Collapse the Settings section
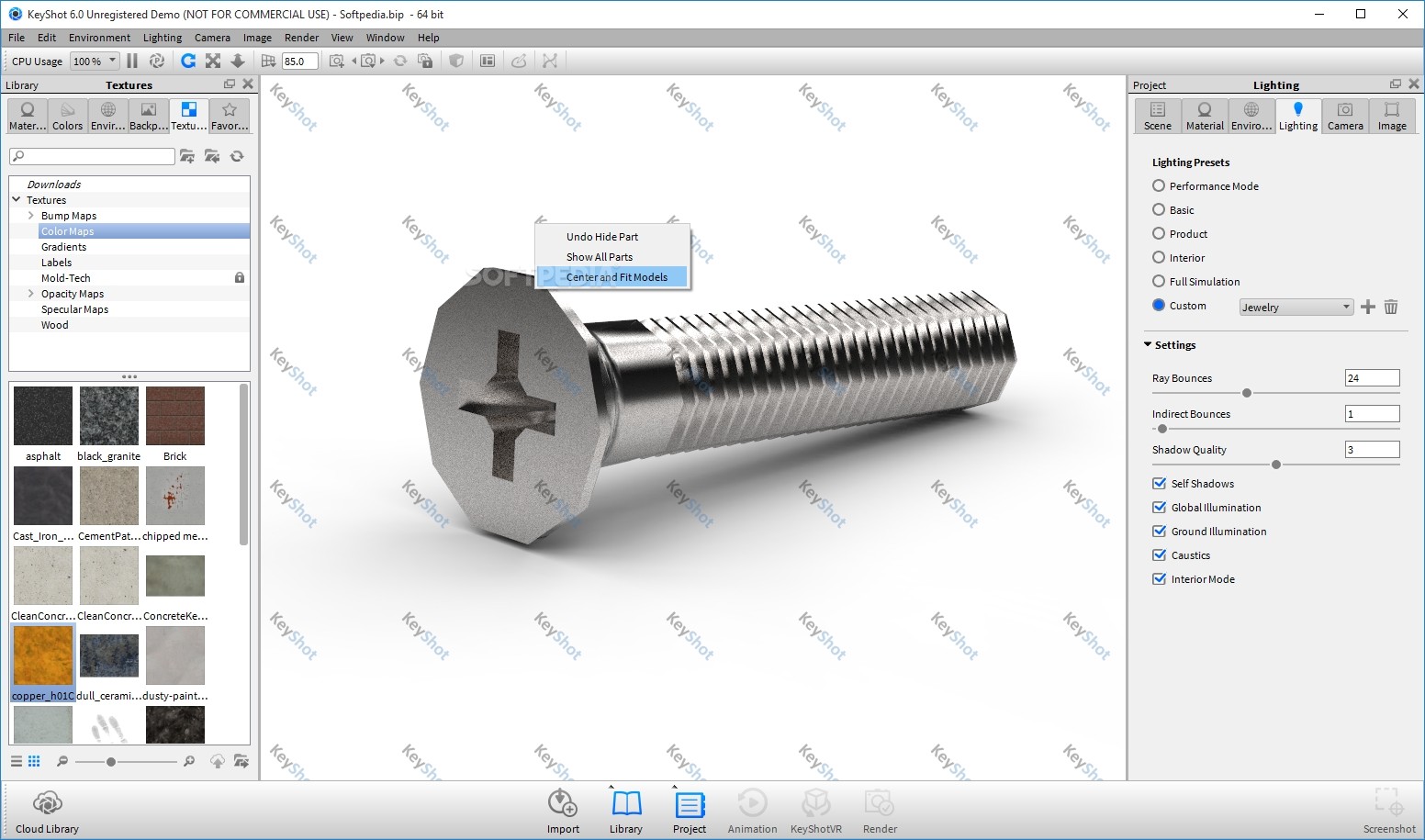The width and height of the screenshot is (1425, 840). click(1148, 344)
